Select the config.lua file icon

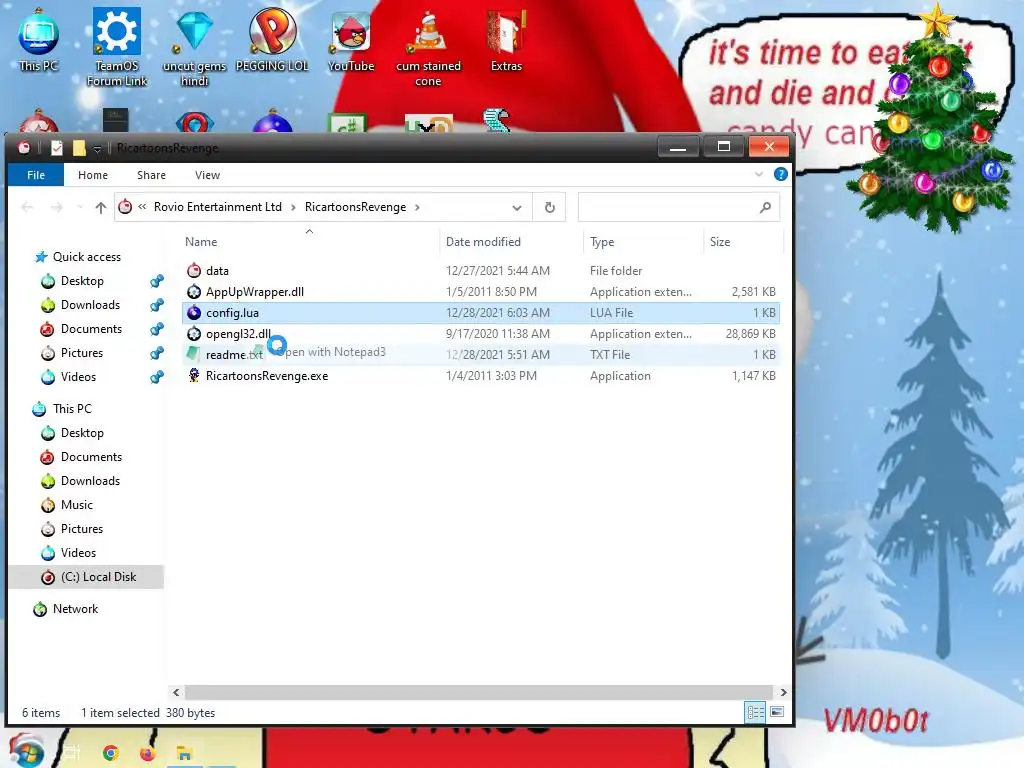click(x=194, y=313)
